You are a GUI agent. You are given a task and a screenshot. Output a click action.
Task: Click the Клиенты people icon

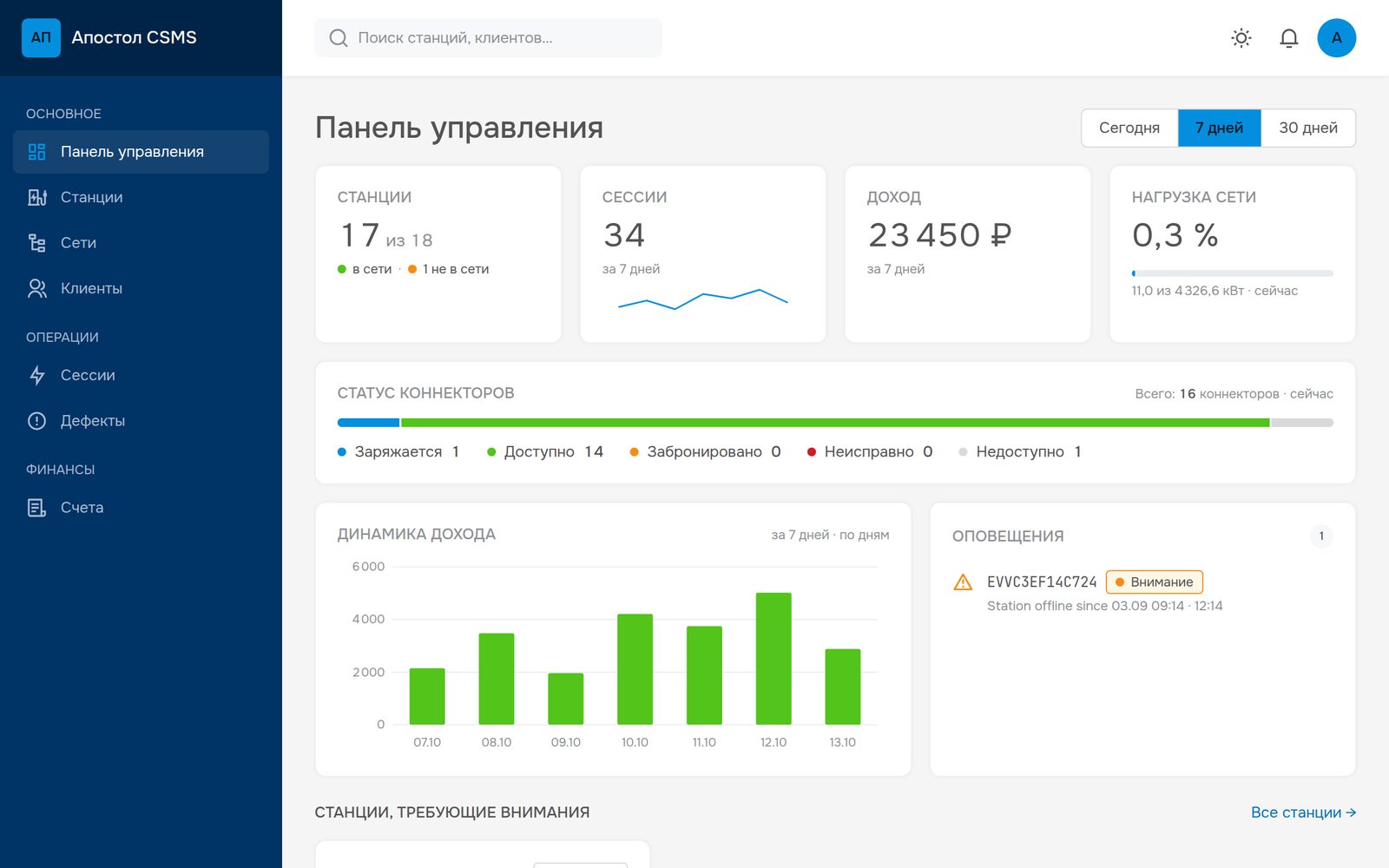(36, 288)
